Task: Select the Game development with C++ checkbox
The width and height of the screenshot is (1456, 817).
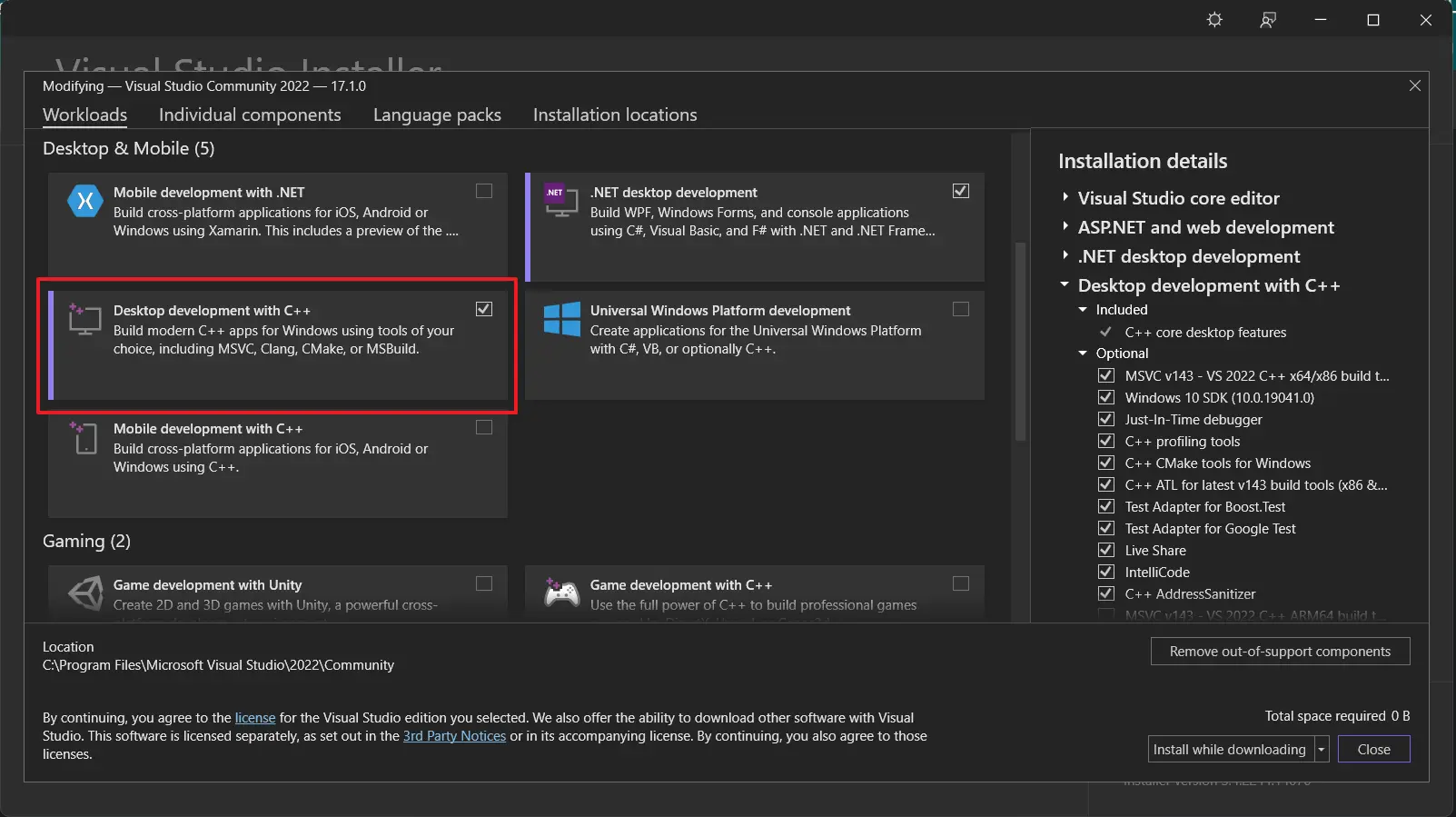Action: (x=961, y=583)
